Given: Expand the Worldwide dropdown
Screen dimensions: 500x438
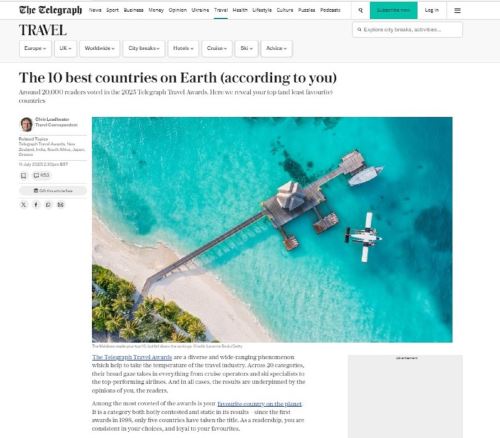Looking at the screenshot, I should [x=100, y=48].
